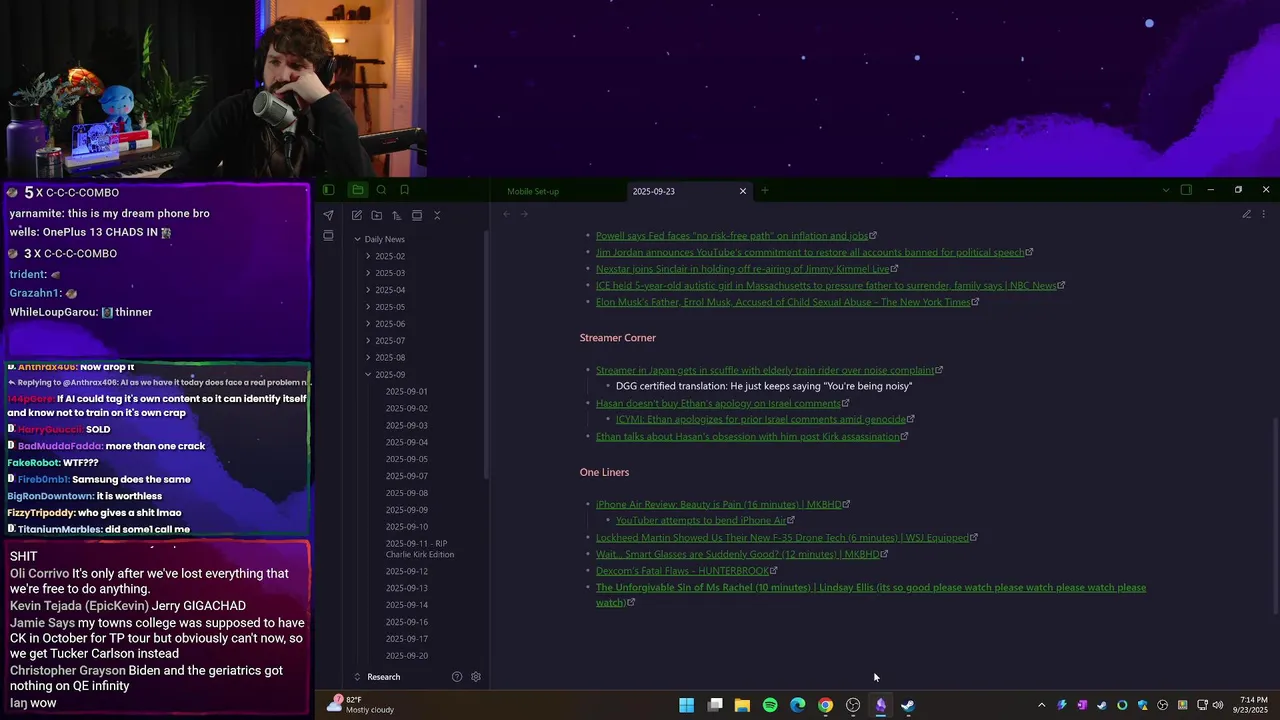Open the weather widget on taskbar
This screenshot has height=720, width=1280.
(x=362, y=705)
